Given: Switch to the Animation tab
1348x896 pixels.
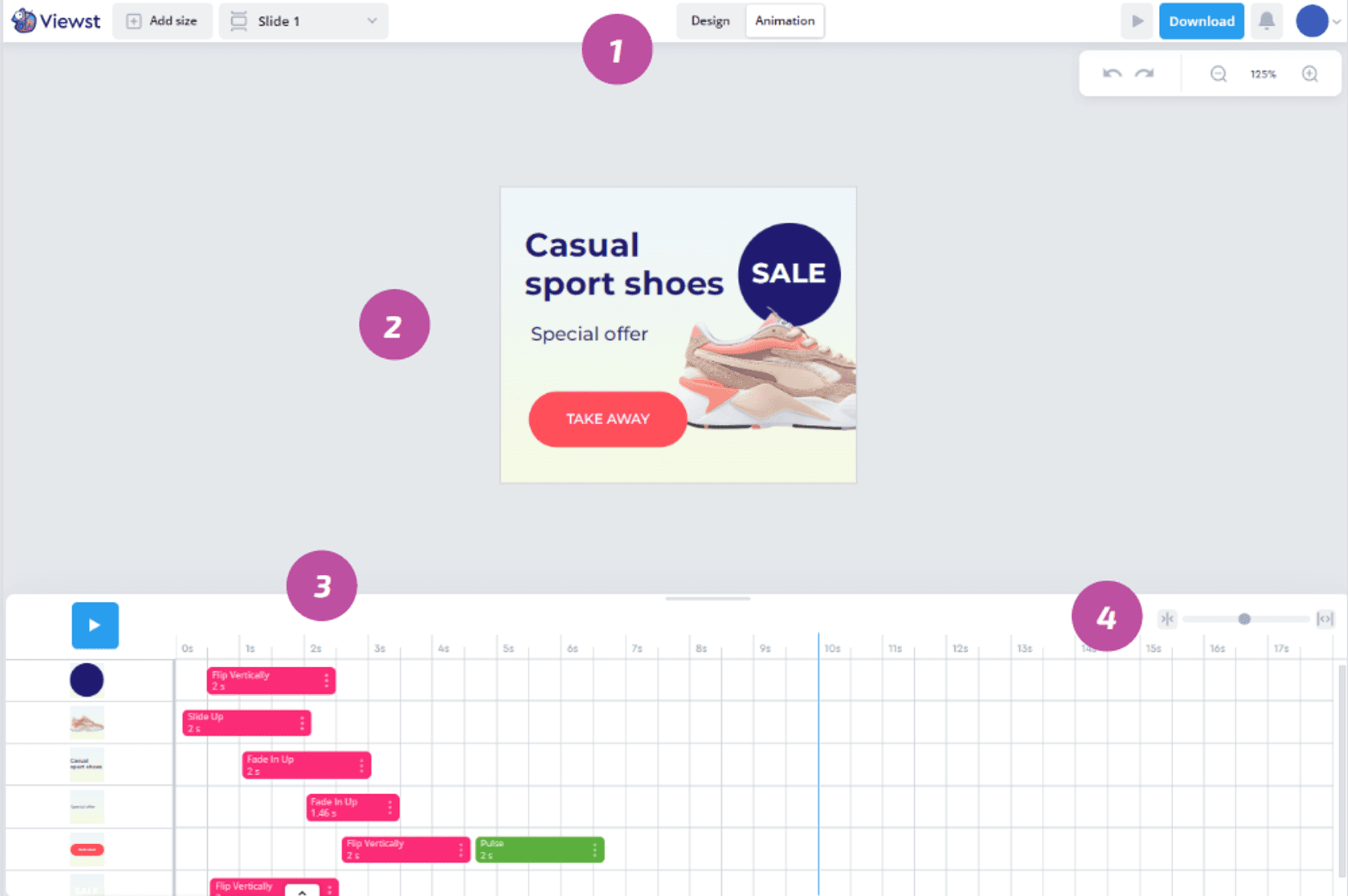Looking at the screenshot, I should [783, 18].
